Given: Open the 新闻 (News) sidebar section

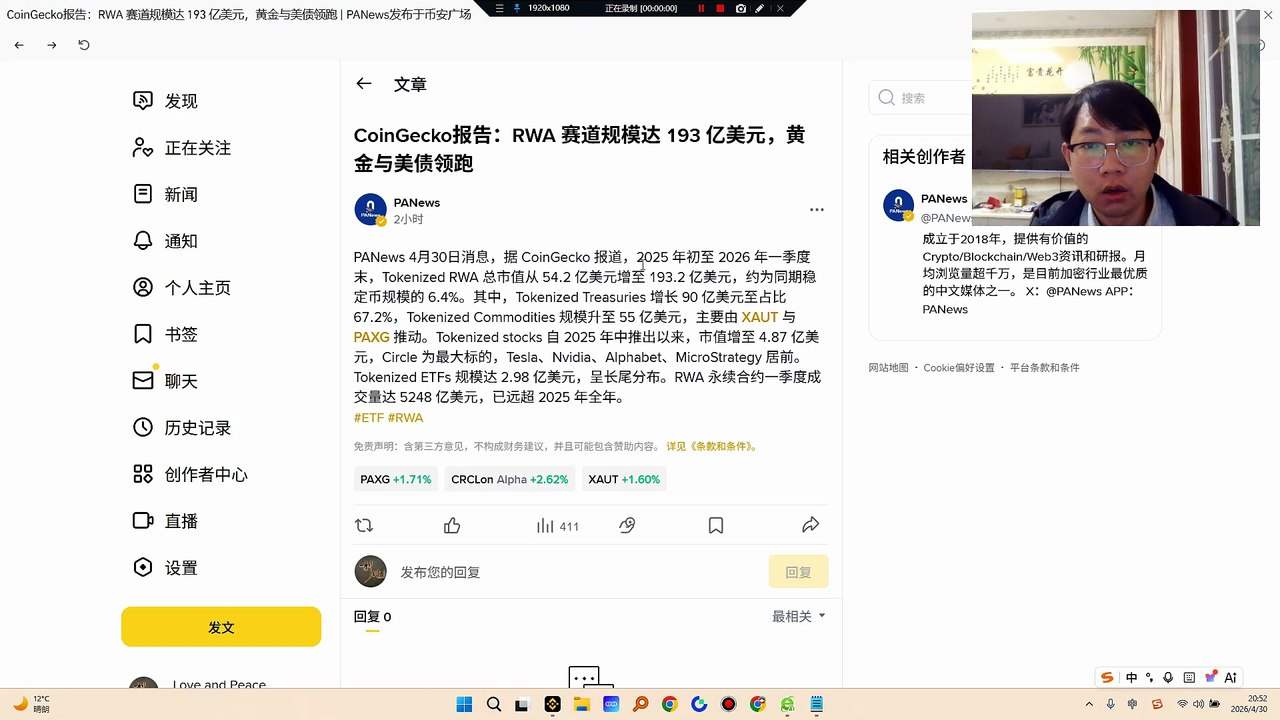Looking at the screenshot, I should point(166,194).
